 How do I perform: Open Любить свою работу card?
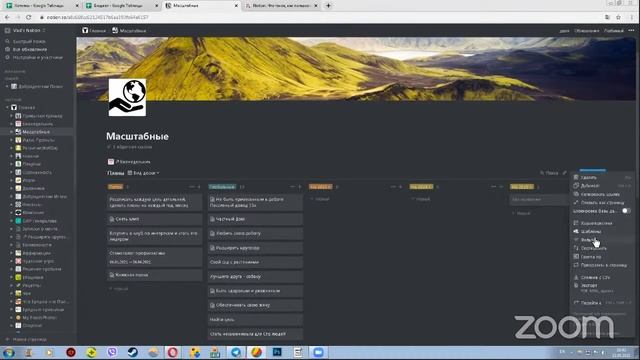coord(256,233)
